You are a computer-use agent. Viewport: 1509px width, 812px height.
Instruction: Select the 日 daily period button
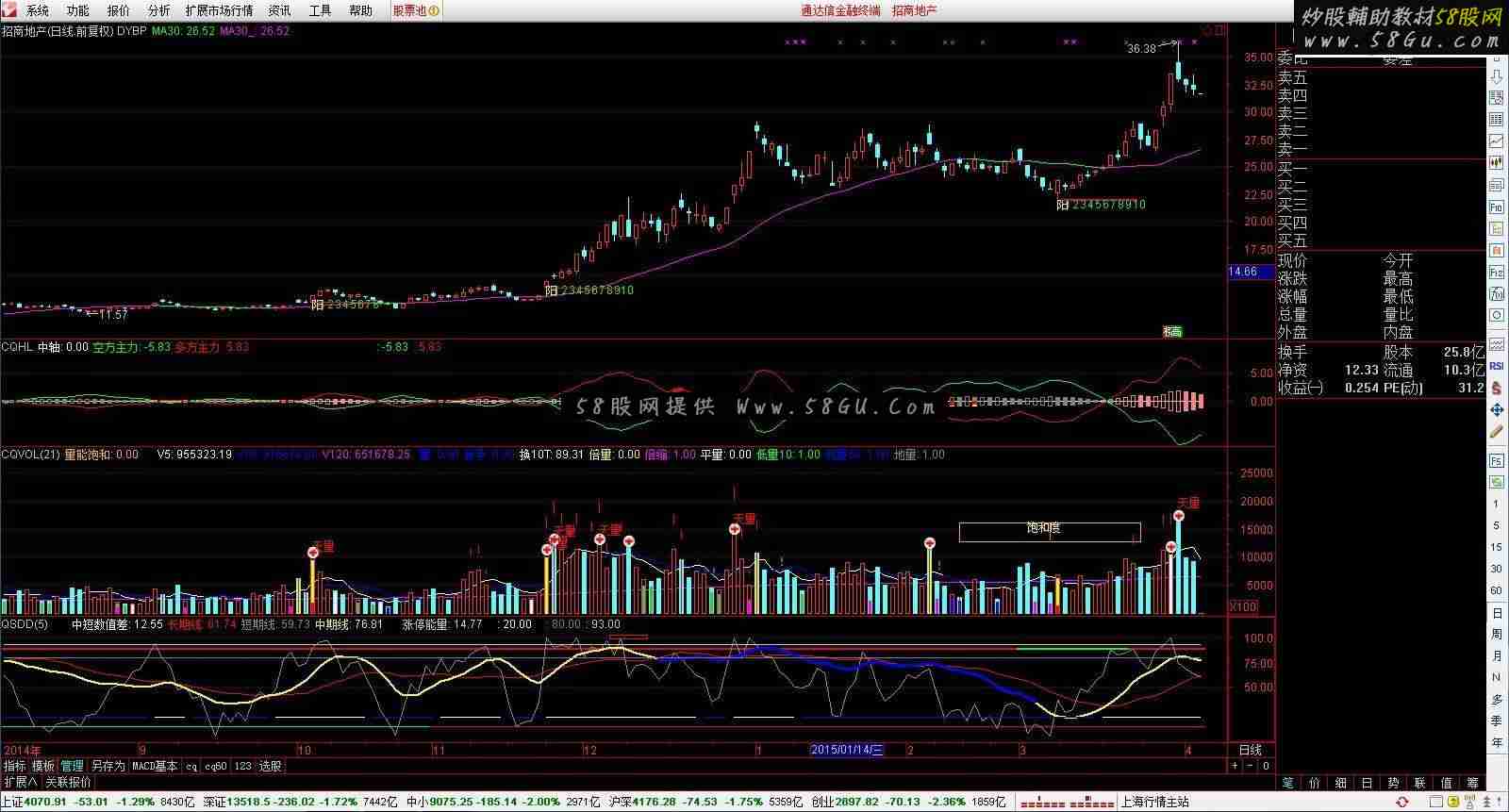pos(1497,613)
